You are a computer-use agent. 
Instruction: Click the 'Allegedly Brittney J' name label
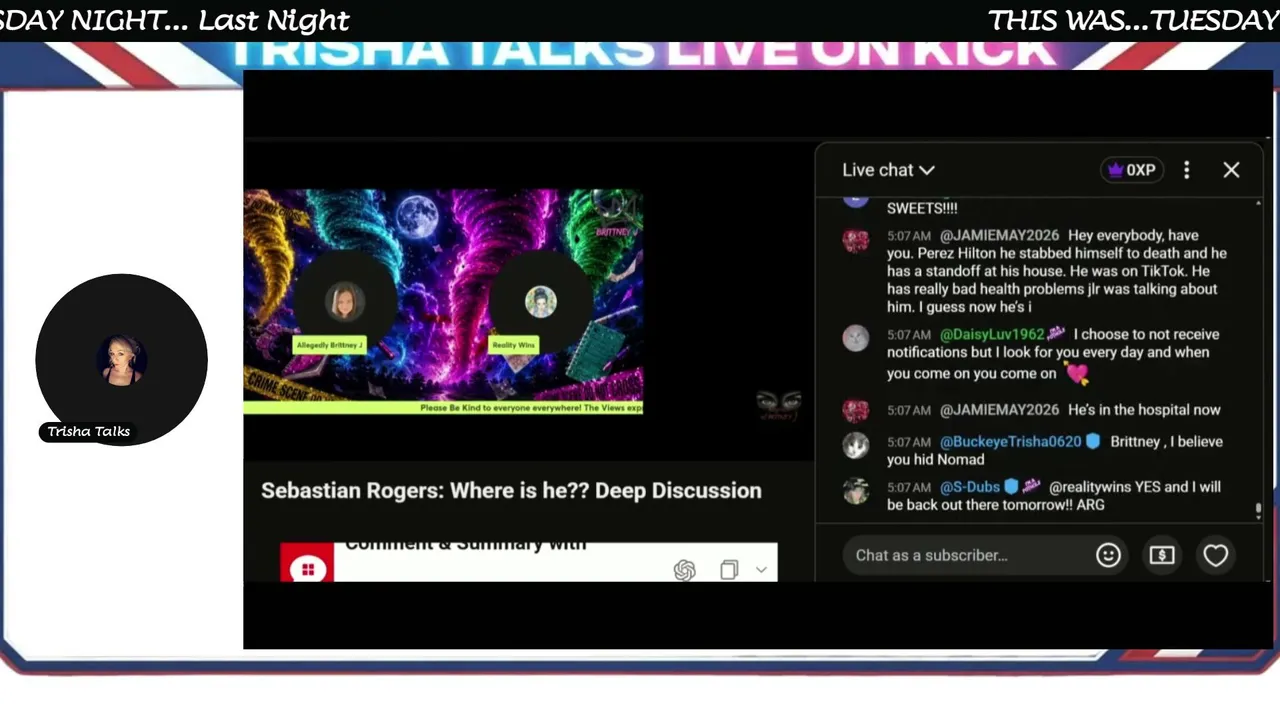coord(329,345)
